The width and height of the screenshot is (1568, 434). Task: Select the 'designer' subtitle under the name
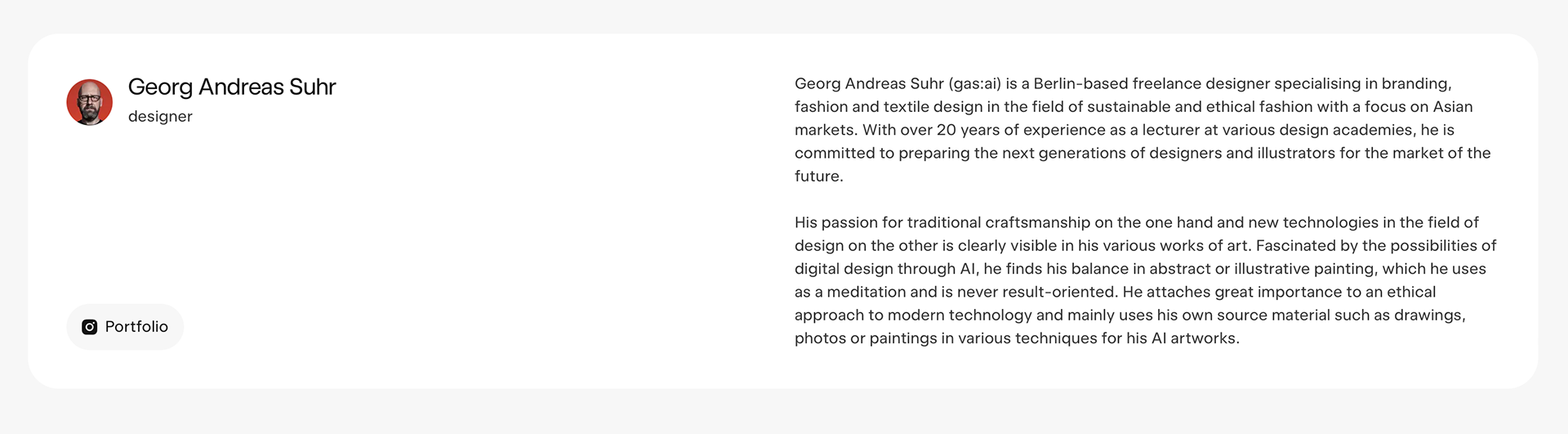tap(160, 116)
